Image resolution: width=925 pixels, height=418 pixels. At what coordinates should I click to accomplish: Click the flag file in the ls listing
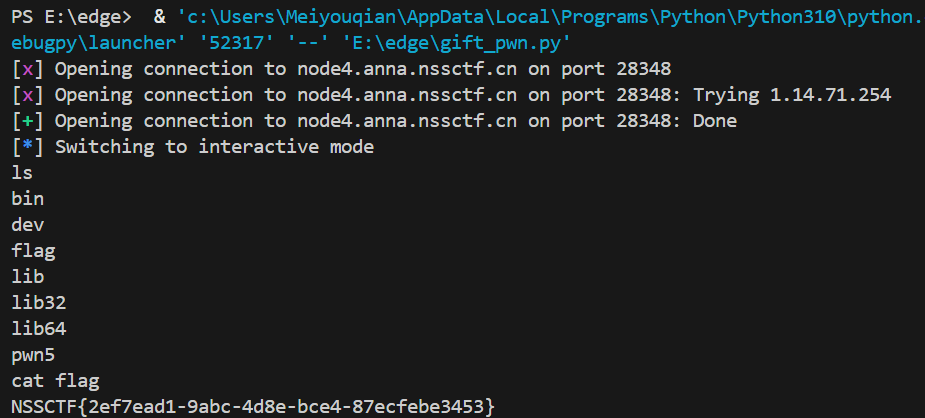[x=33, y=251]
